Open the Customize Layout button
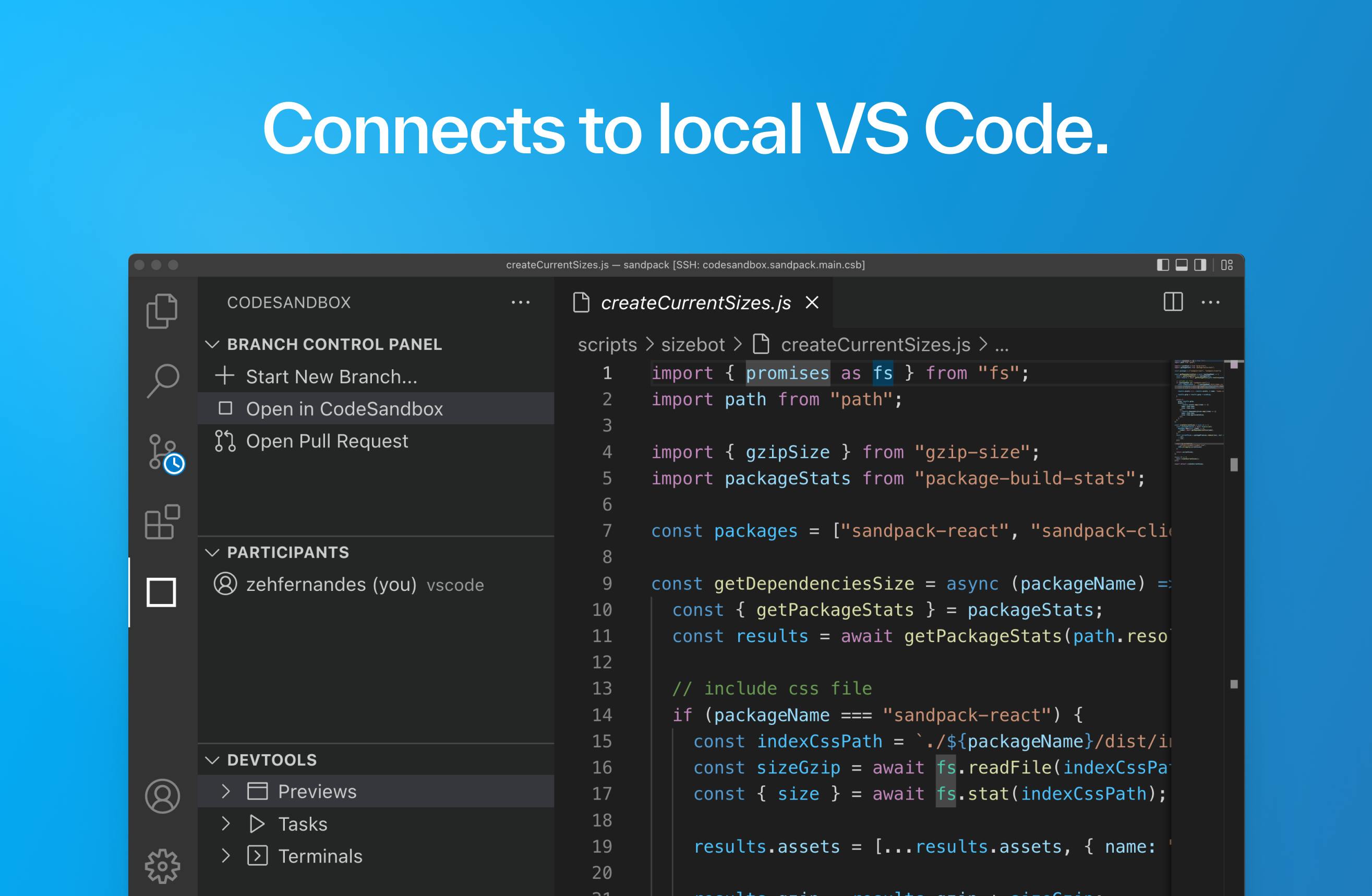 1227,264
